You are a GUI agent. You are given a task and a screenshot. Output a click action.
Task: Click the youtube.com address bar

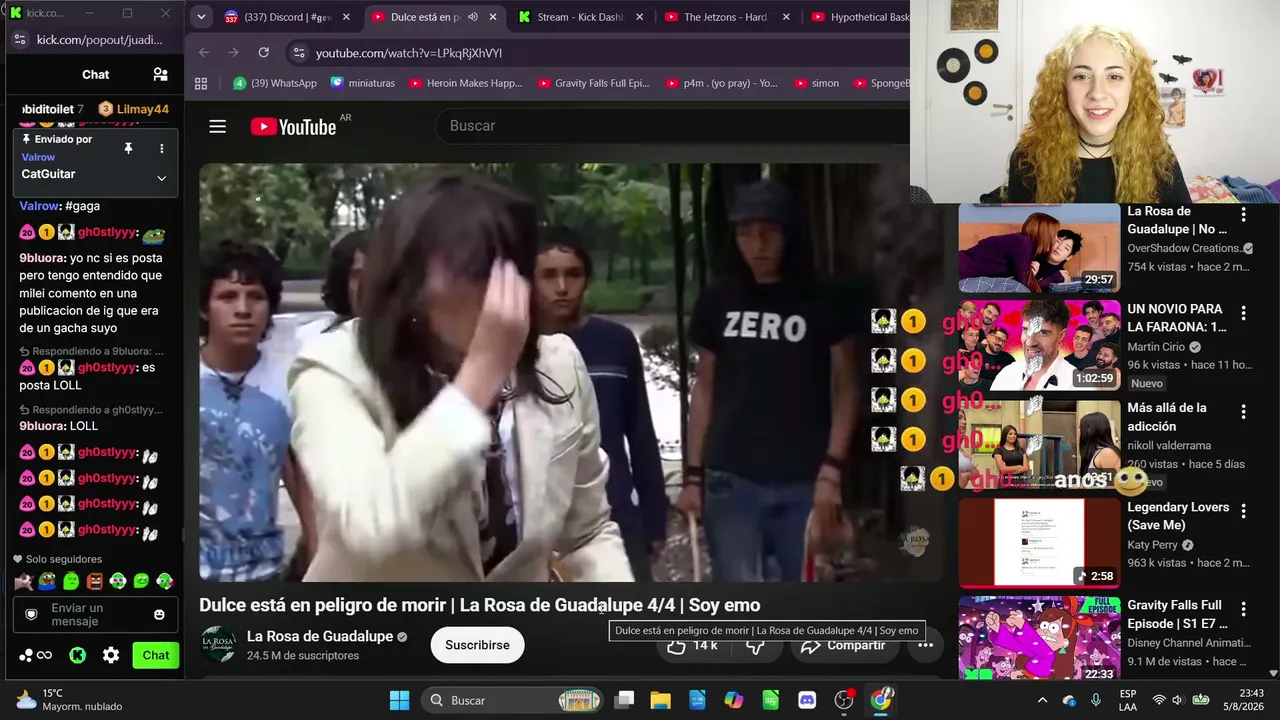(598, 53)
